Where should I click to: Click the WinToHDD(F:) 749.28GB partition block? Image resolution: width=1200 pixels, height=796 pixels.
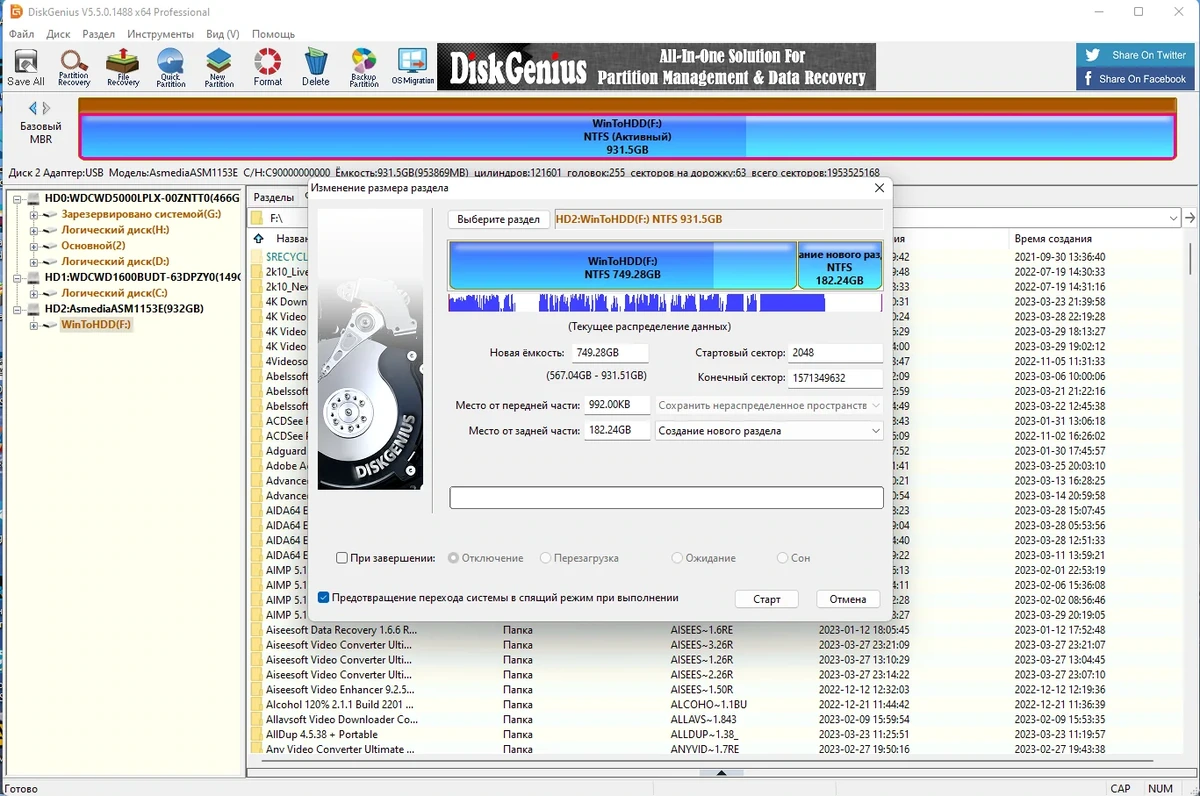point(623,266)
